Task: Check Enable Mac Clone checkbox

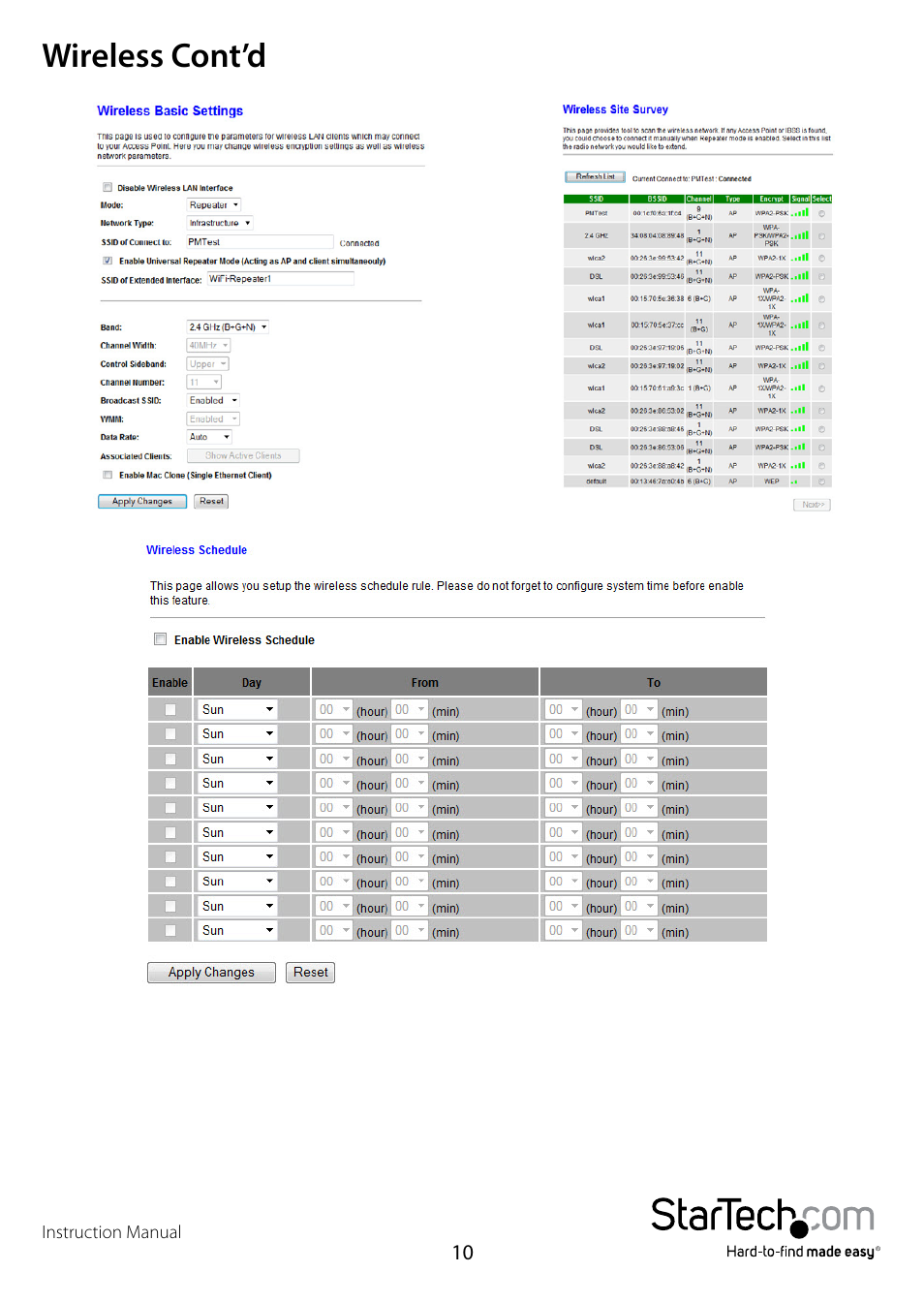Action: tap(108, 475)
